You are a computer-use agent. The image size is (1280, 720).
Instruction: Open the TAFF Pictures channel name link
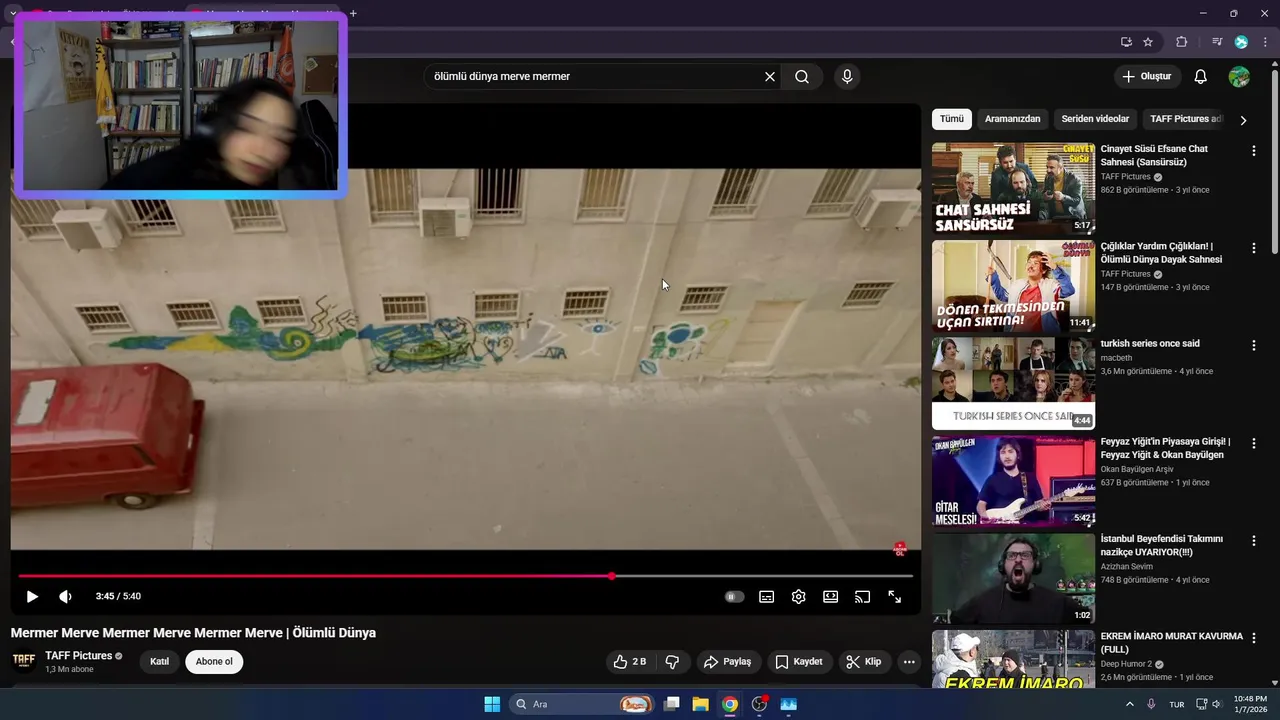pyautogui.click(x=79, y=656)
